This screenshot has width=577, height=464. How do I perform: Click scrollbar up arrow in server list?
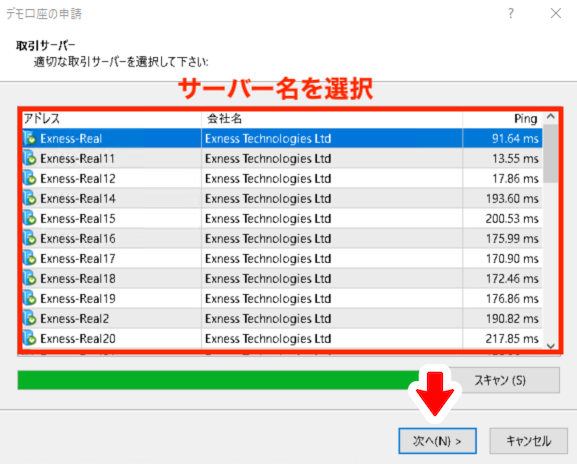pyautogui.click(x=551, y=117)
